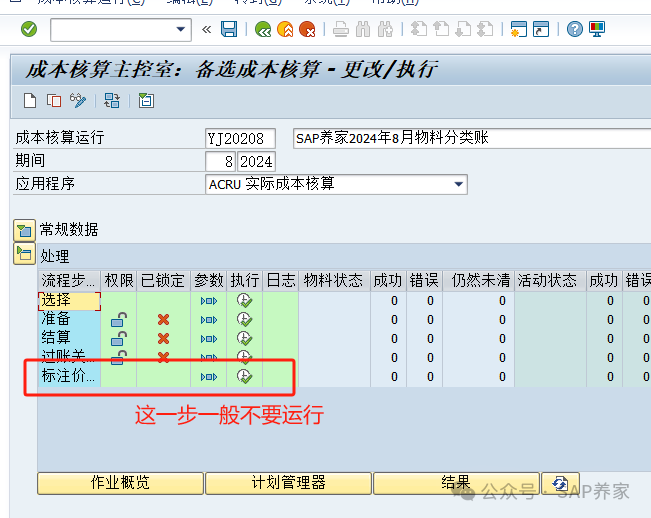The height and width of the screenshot is (518, 651).
Task: Go to Next Page icon
Action: tap(463, 29)
